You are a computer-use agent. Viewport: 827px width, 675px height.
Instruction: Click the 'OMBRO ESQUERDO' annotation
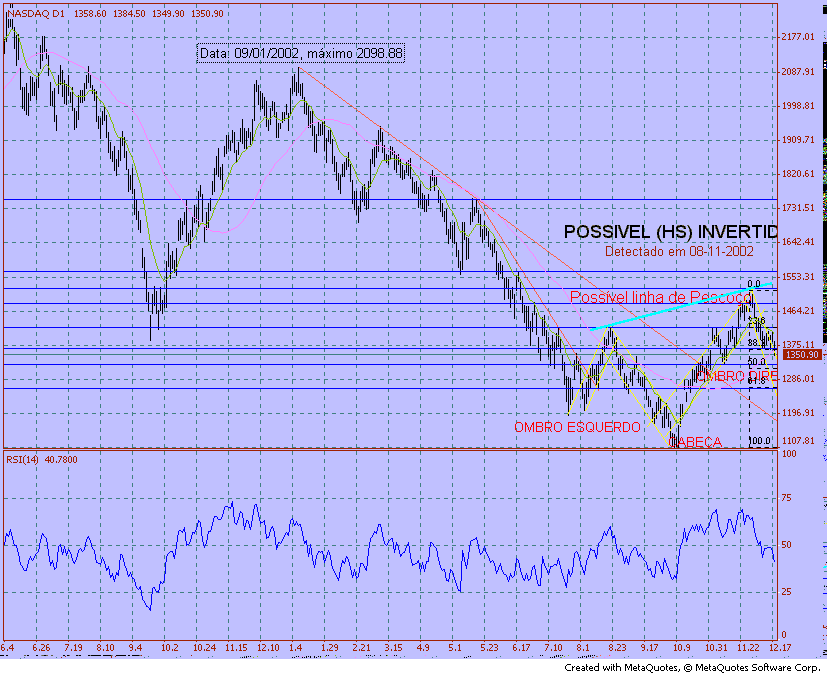pos(578,427)
